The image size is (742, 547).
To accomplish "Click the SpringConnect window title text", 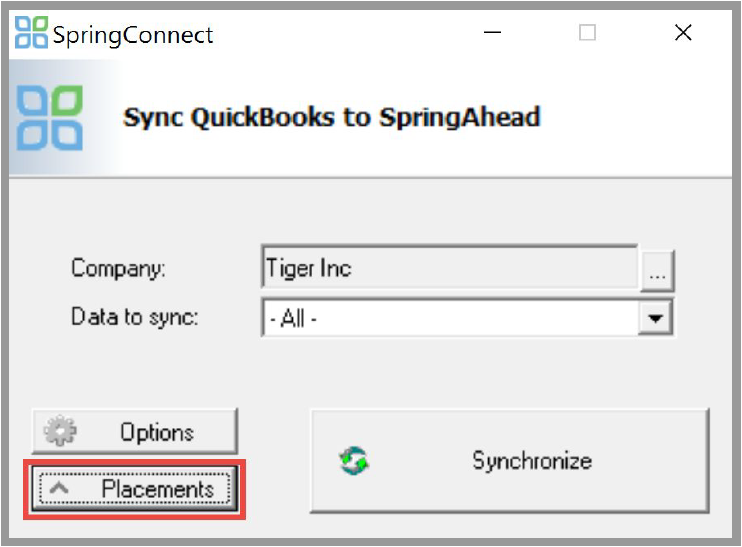I will click(132, 35).
